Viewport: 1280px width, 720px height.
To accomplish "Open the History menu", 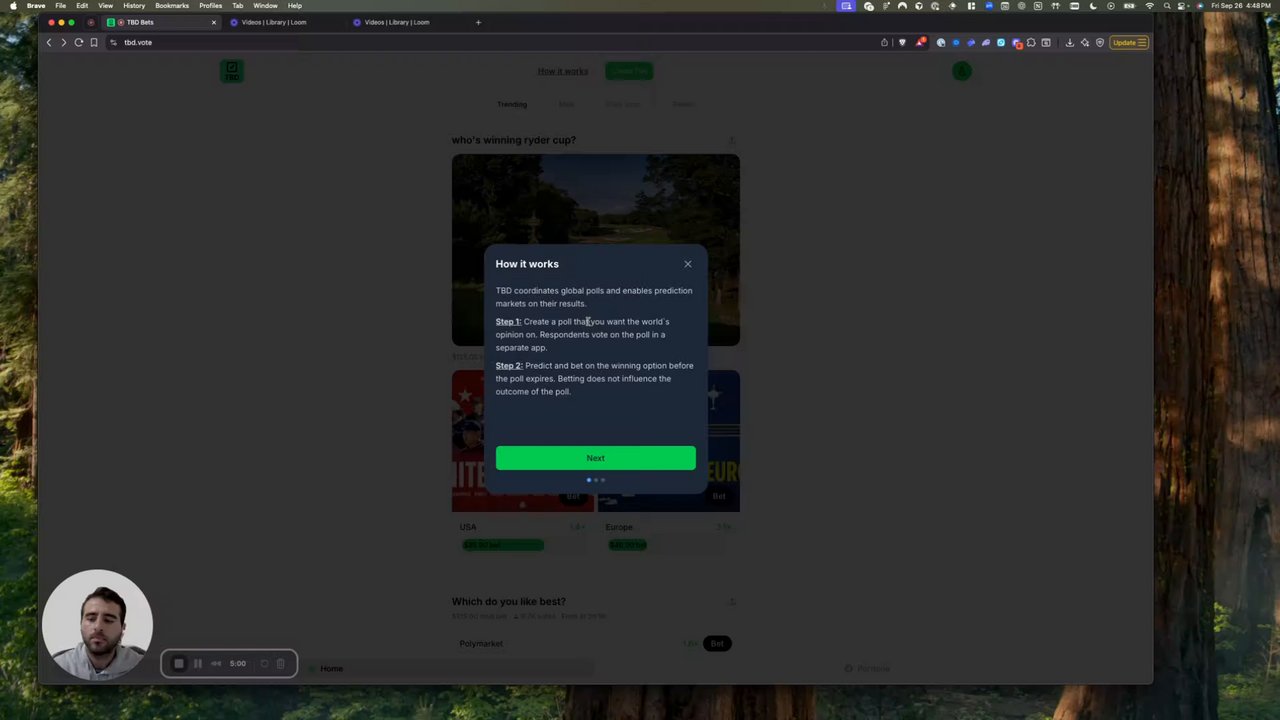I will (134, 6).
